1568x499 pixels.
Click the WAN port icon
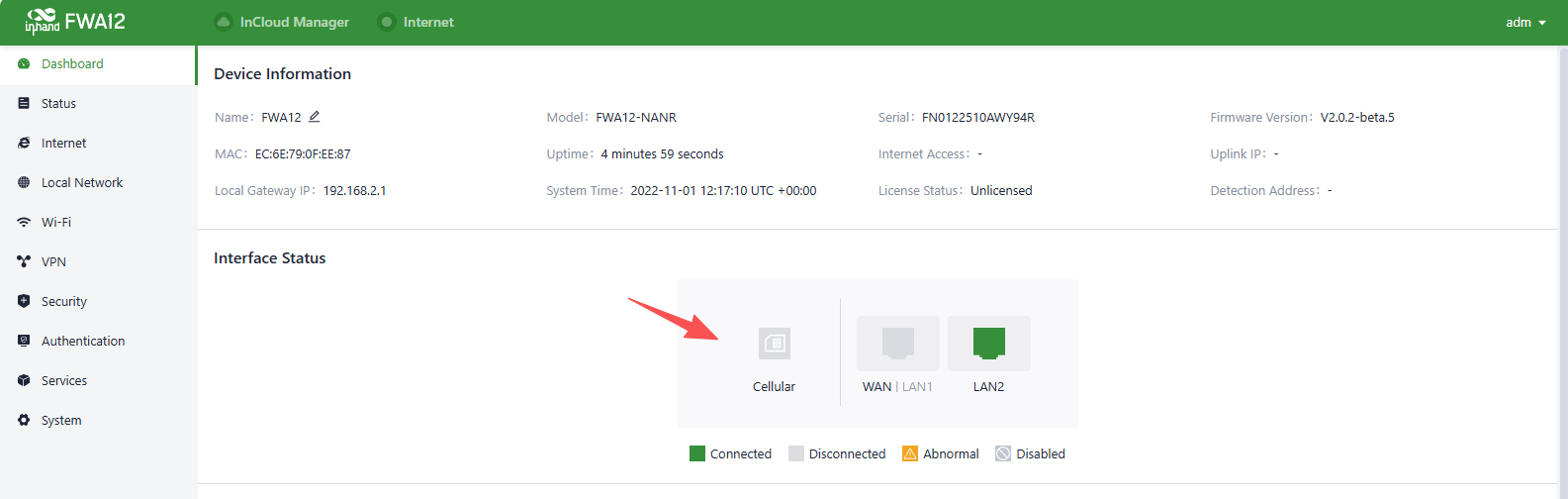[x=897, y=344]
